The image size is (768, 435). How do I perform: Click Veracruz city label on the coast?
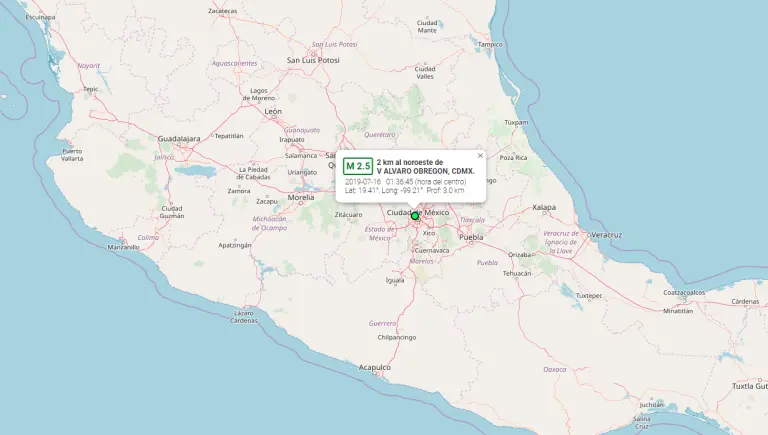click(x=607, y=234)
